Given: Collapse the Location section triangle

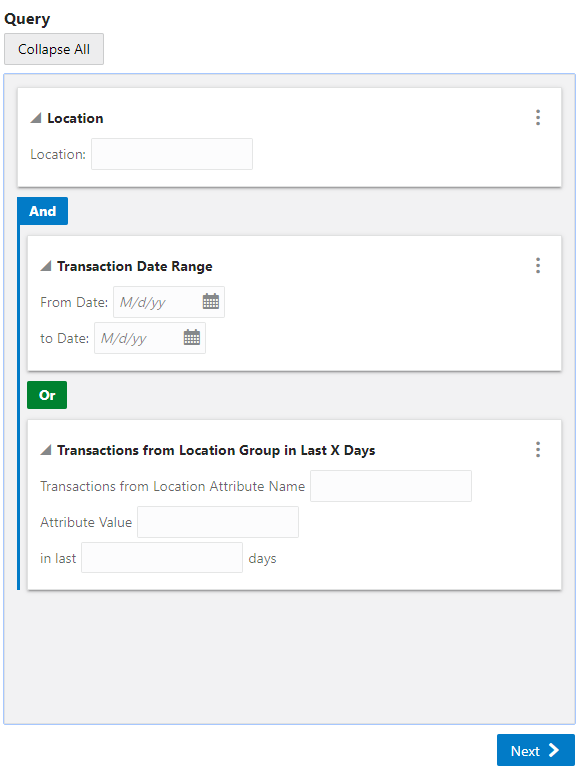Looking at the screenshot, I should pos(36,118).
